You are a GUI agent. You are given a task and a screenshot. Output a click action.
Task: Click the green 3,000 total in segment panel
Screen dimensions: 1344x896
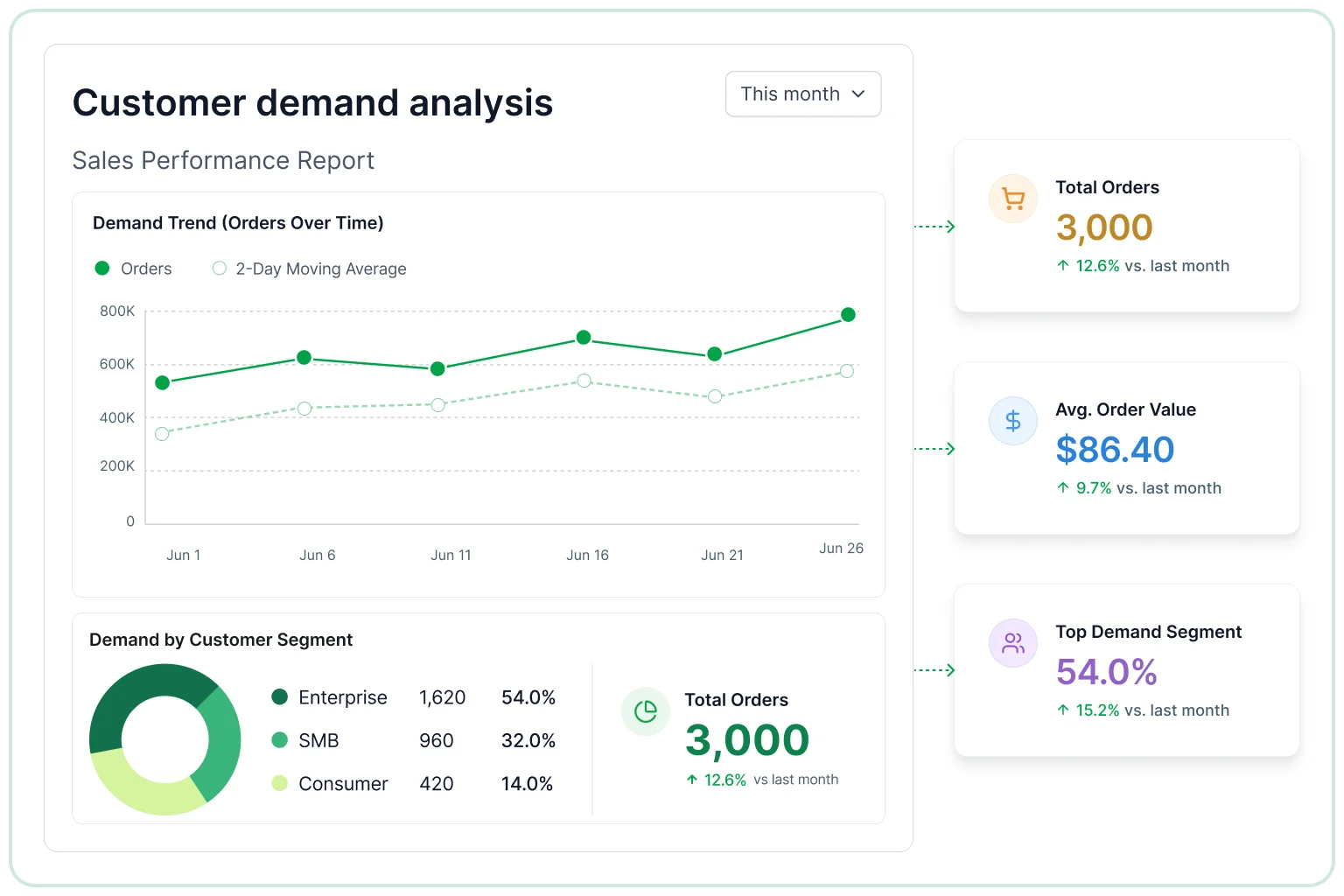coord(747,740)
